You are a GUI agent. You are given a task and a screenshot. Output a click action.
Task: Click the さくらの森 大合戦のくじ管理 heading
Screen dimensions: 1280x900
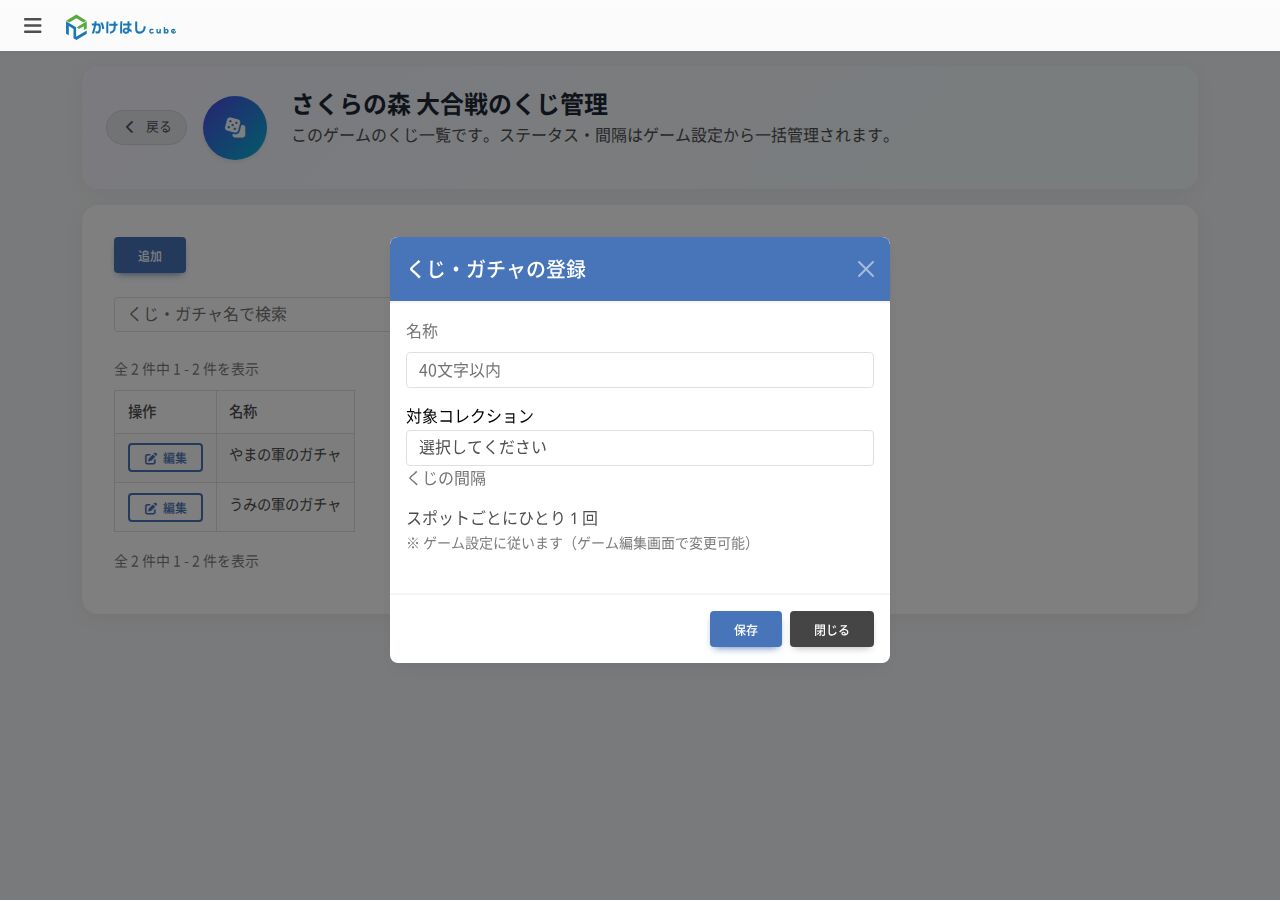(x=450, y=104)
